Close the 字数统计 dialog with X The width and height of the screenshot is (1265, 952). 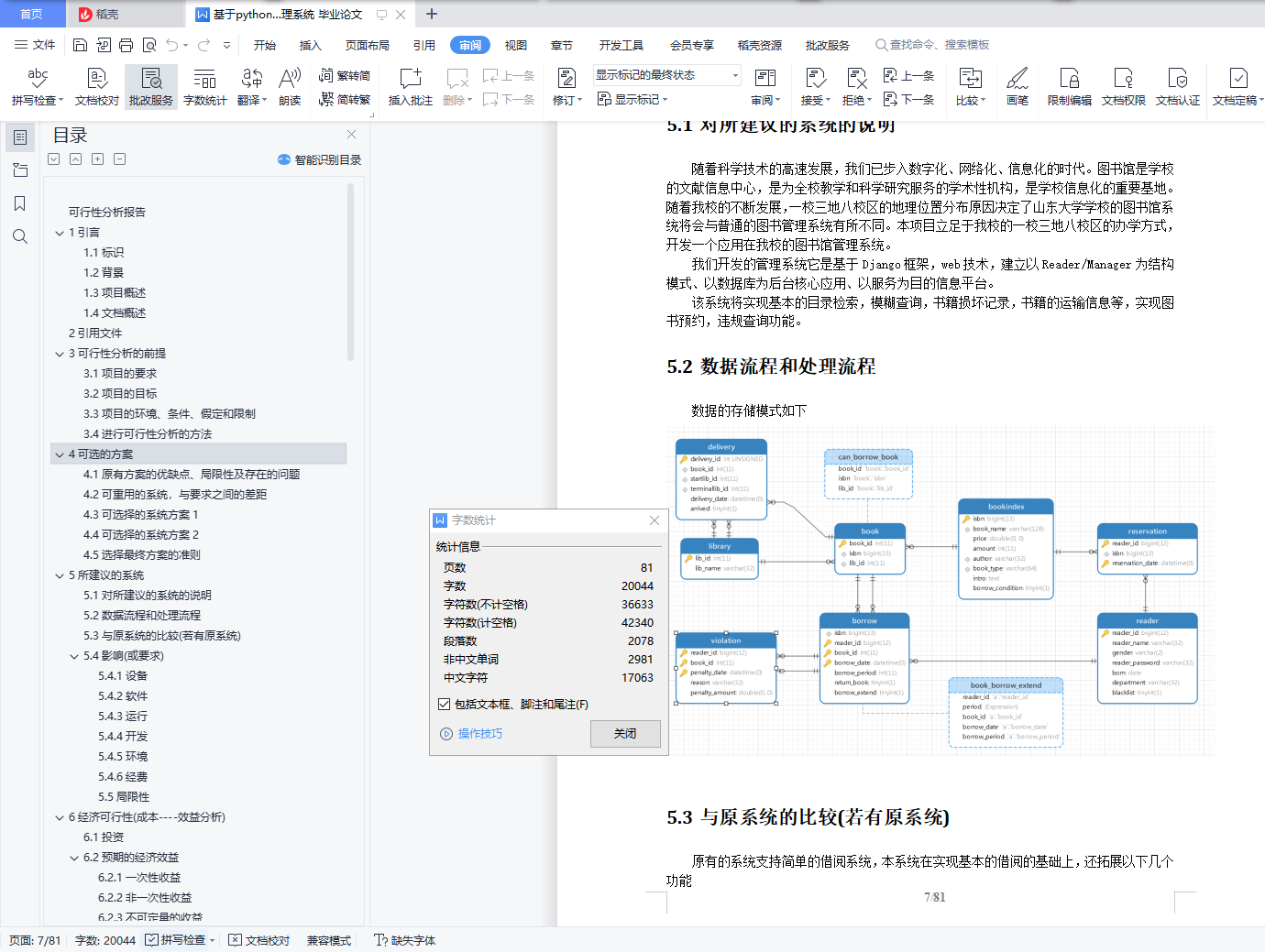[x=654, y=520]
